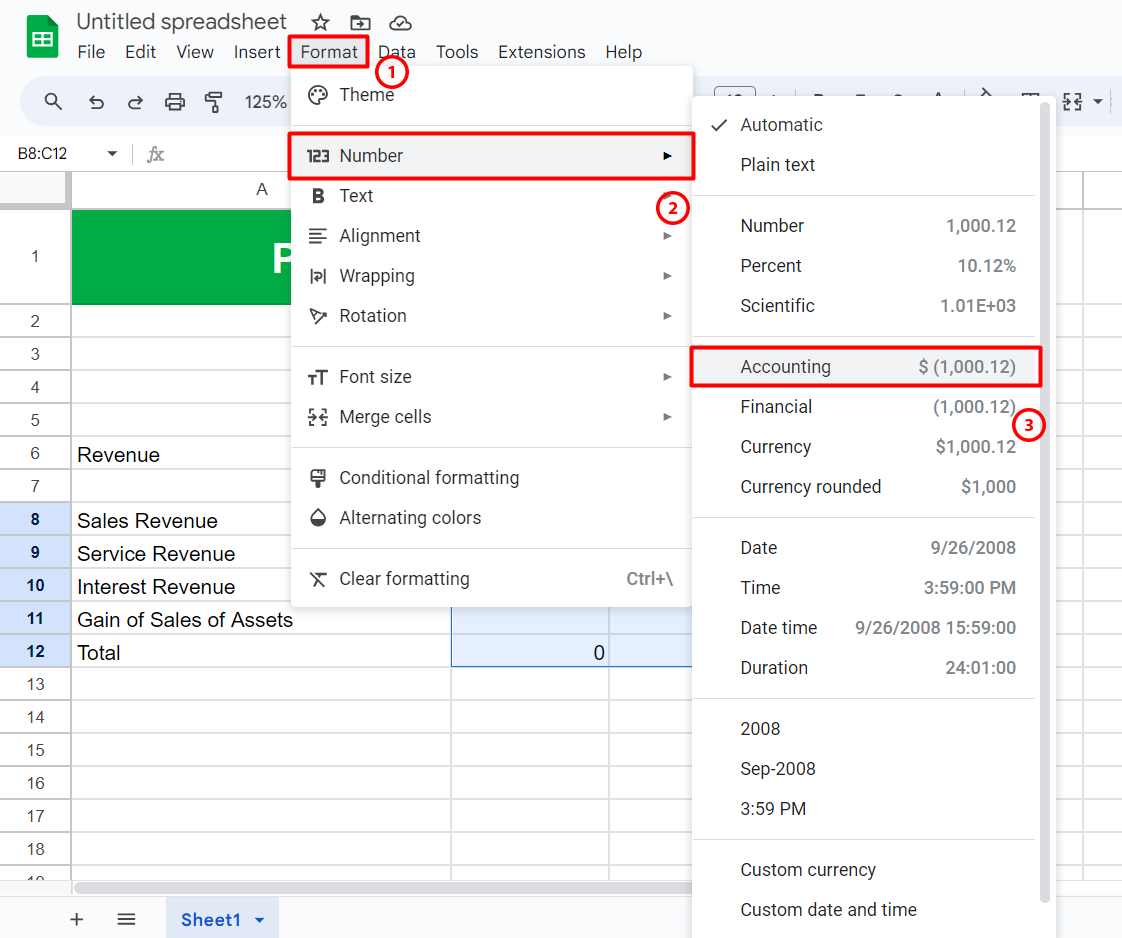Image resolution: width=1122 pixels, height=938 pixels.
Task: Apply the Accounting format
Action: (865, 367)
